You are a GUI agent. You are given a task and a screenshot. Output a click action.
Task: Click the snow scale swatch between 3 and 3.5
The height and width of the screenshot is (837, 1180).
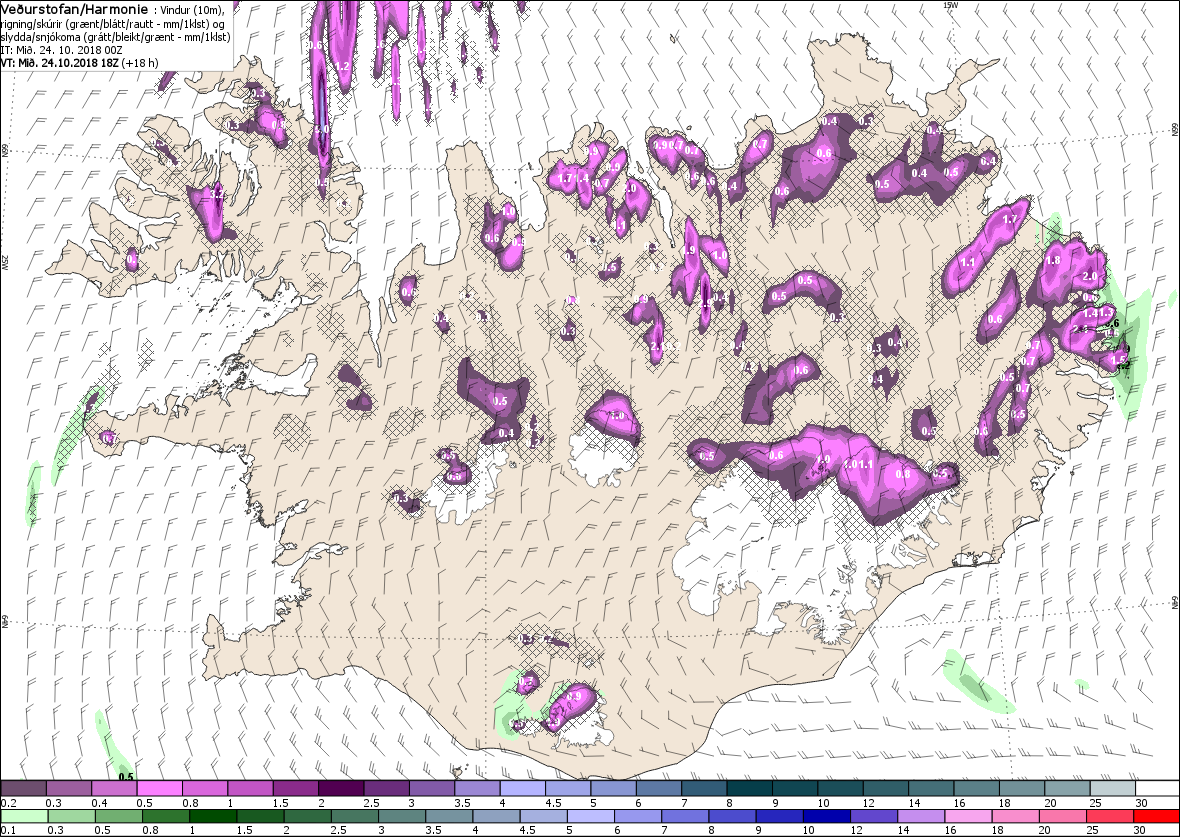pyautogui.click(x=431, y=789)
